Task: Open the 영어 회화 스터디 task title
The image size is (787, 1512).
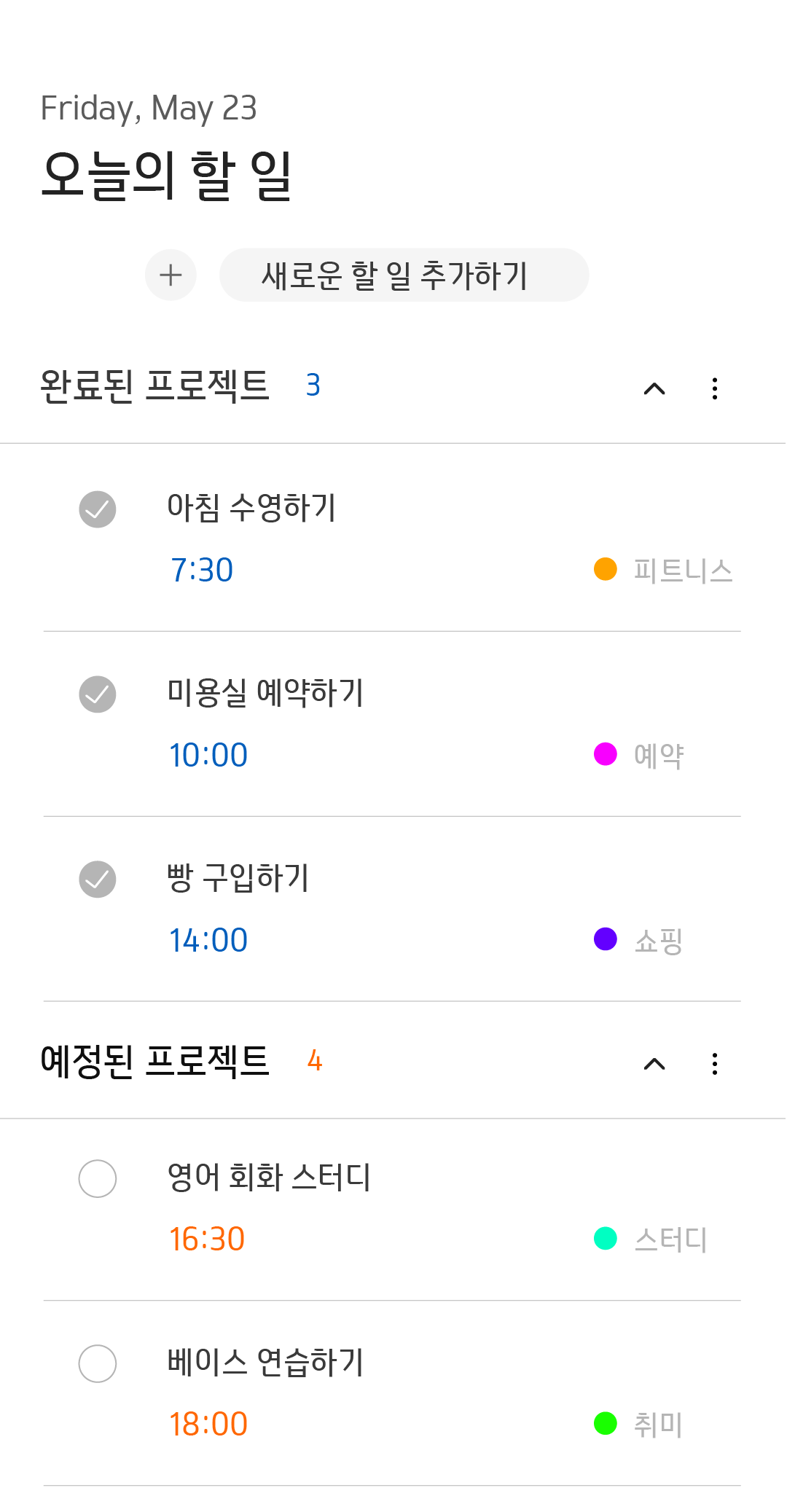Action: (269, 1177)
